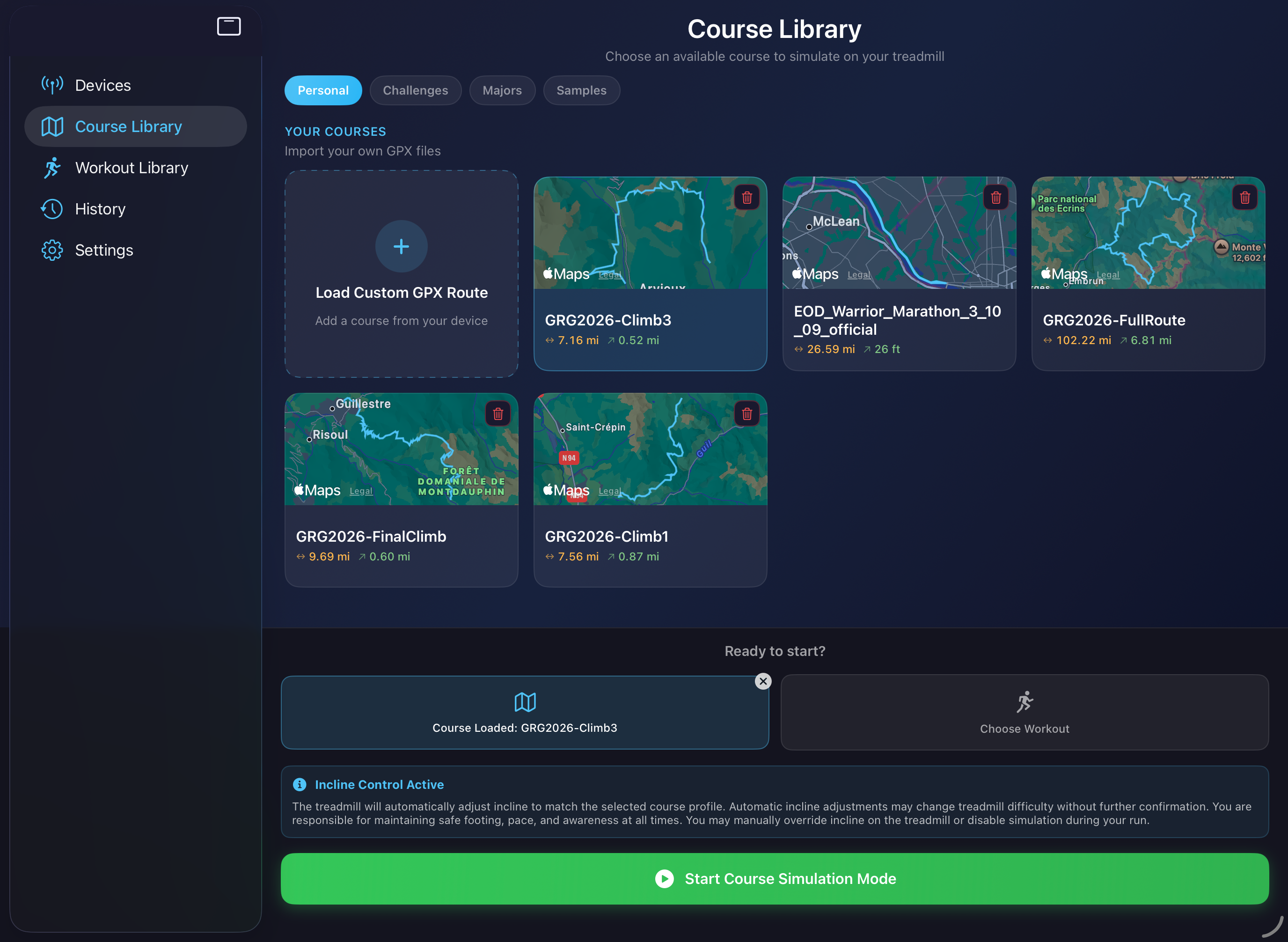Click the plus icon to load a GPX route
This screenshot has width=1288, height=942.
click(x=401, y=246)
